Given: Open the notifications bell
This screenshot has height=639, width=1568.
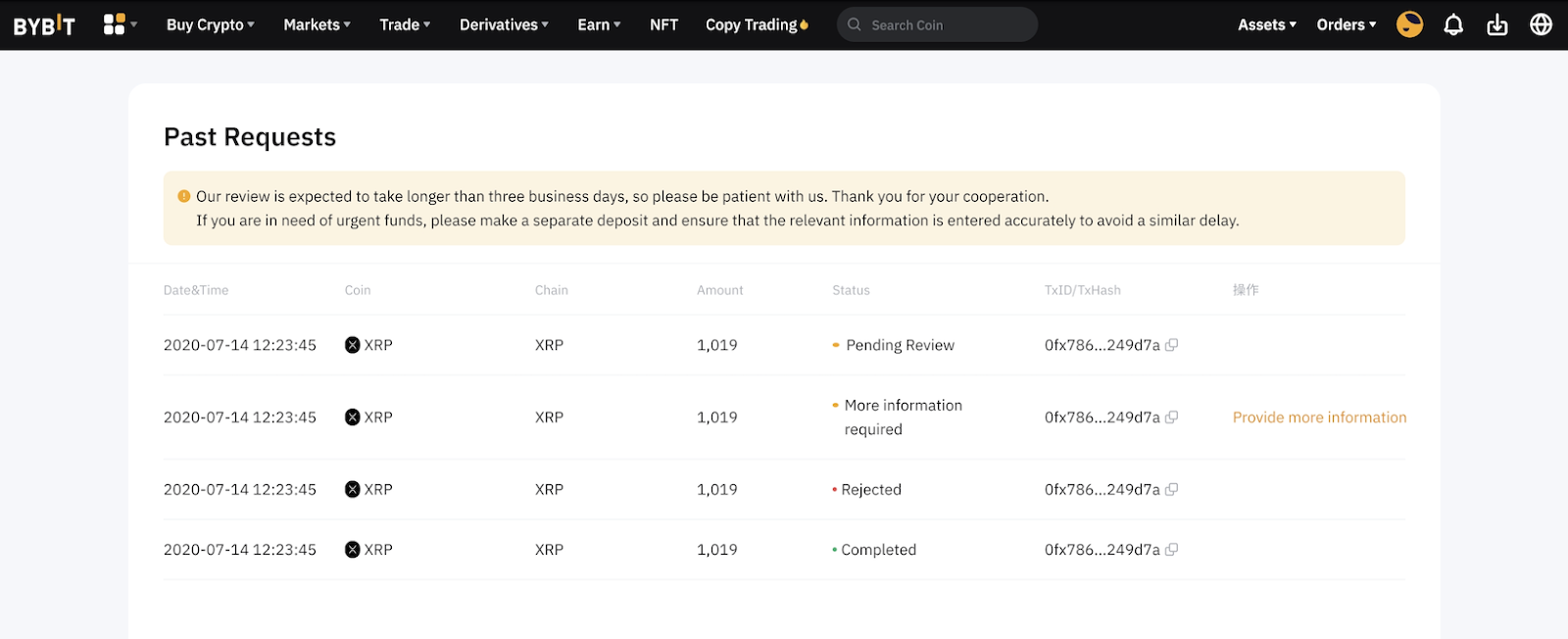Looking at the screenshot, I should pyautogui.click(x=1453, y=25).
